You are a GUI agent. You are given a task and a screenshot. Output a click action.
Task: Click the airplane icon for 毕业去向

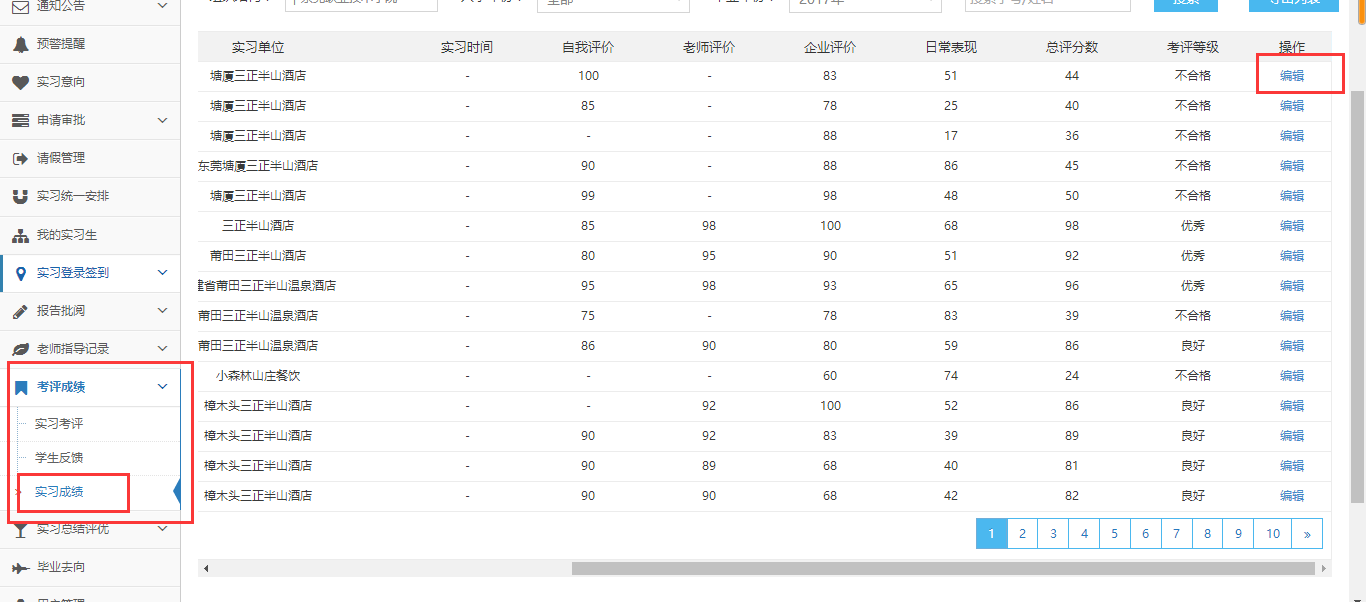[x=20, y=567]
